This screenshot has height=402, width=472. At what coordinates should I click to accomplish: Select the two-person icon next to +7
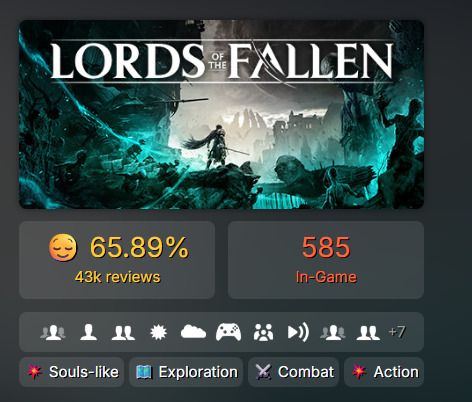tap(368, 332)
